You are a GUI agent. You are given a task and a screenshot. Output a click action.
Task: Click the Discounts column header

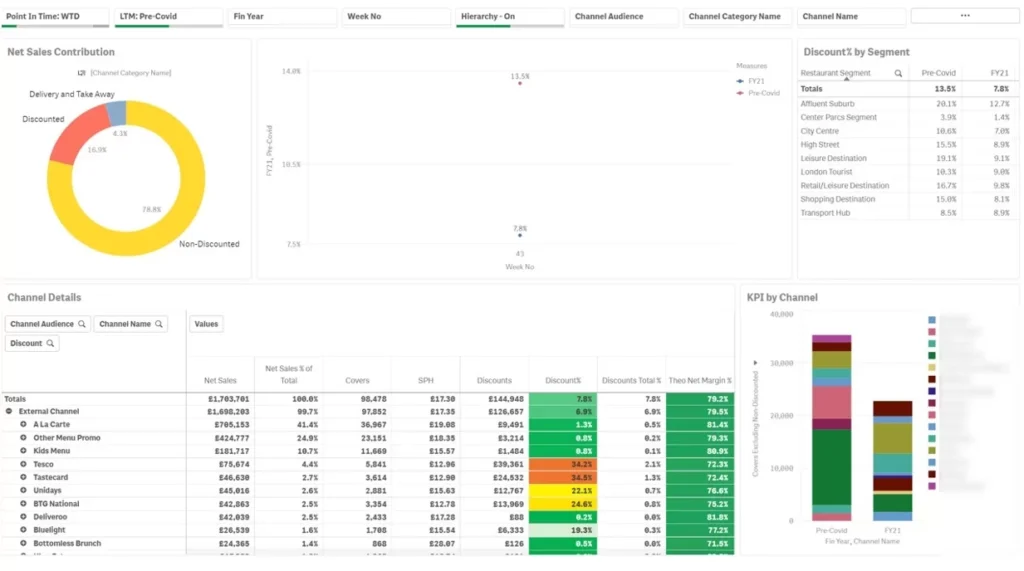(494, 380)
